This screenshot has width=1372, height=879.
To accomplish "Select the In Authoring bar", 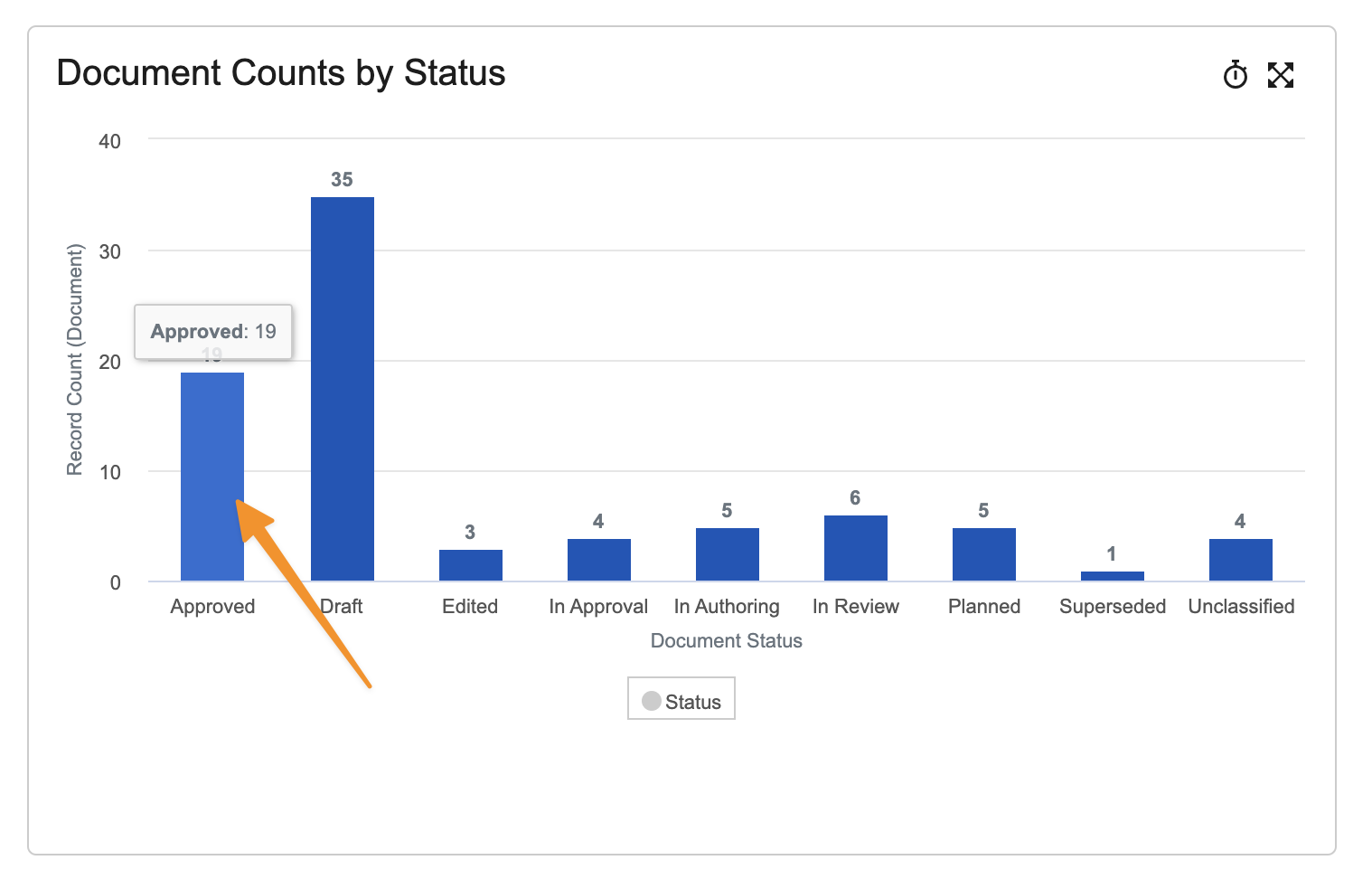I will point(727,554).
